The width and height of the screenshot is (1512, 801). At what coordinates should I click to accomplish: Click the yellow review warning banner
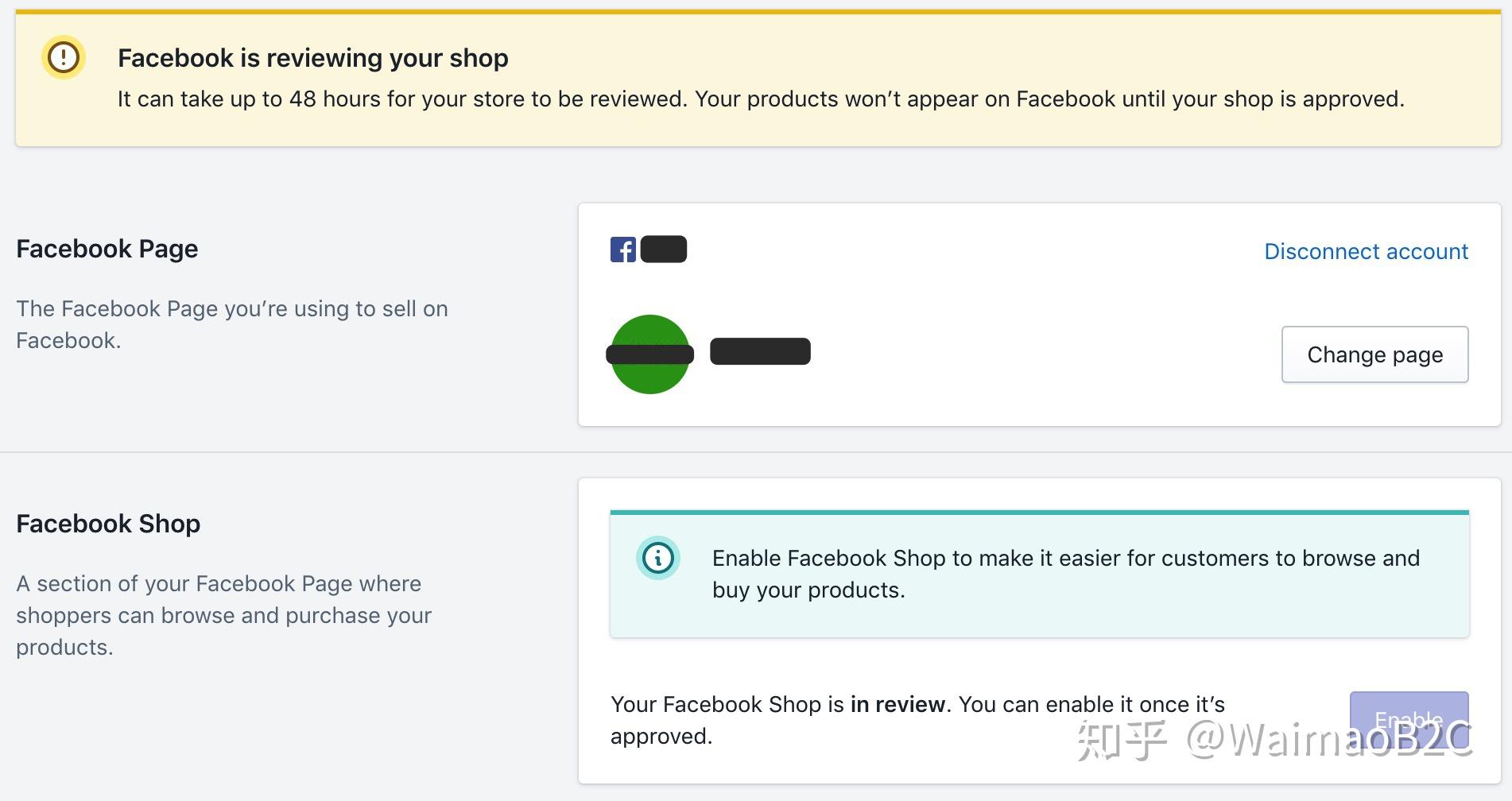coord(758,78)
